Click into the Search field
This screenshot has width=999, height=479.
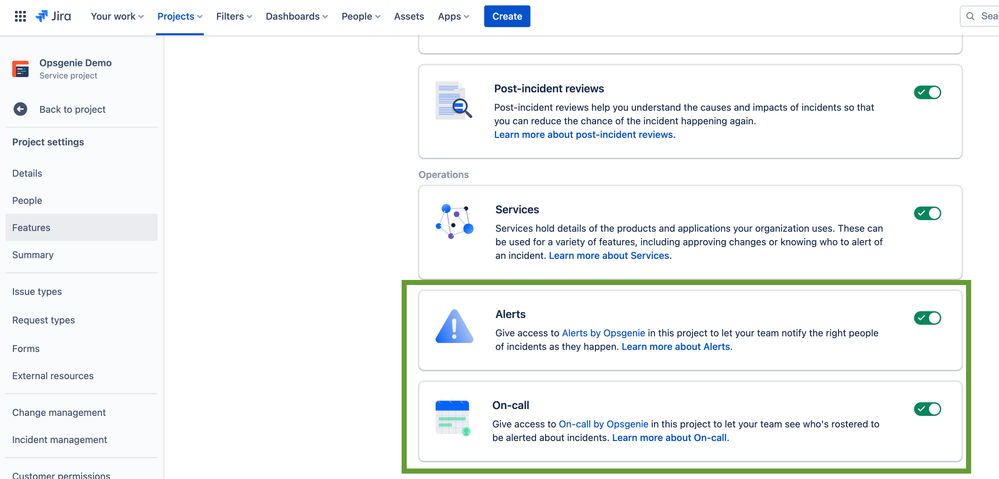click(980, 17)
